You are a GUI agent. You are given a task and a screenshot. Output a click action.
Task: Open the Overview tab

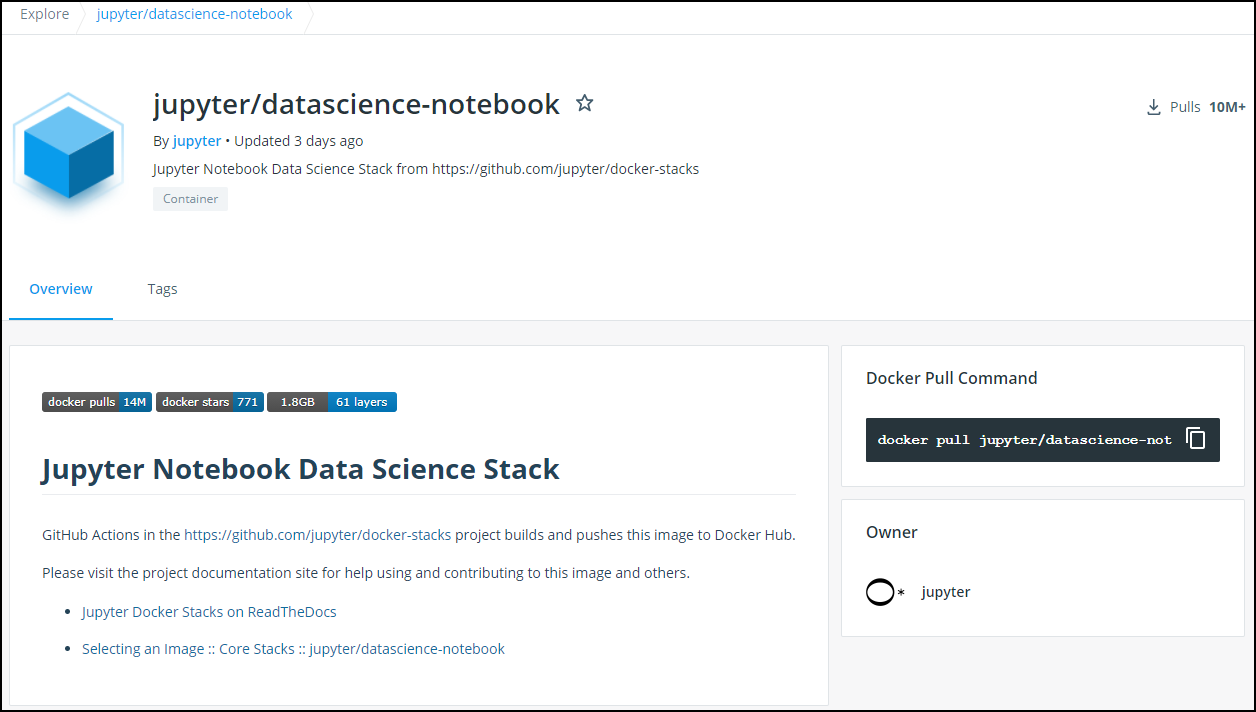[x=61, y=289]
